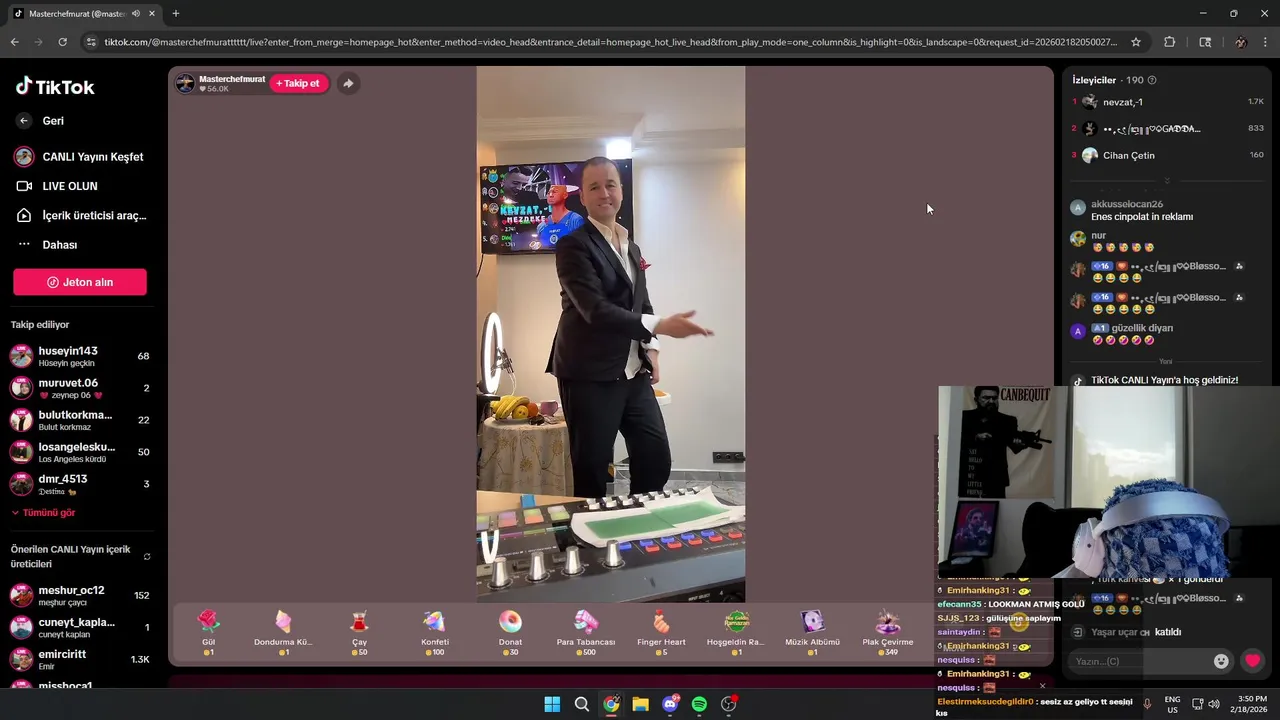Send the Finger Heart gift
The width and height of the screenshot is (1280, 720).
pos(661,633)
